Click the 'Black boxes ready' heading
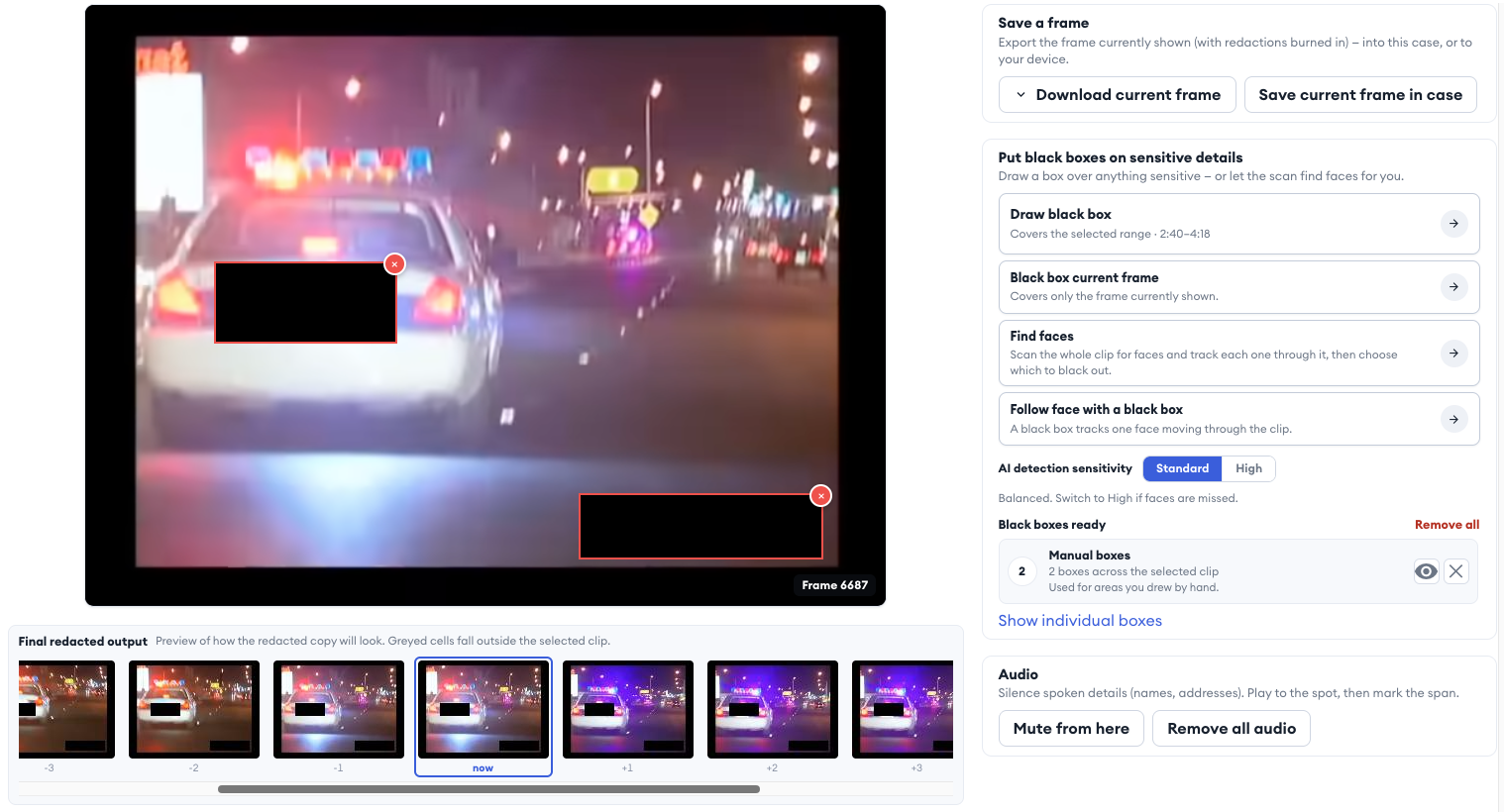The image size is (1504, 812). [x=1051, y=525]
